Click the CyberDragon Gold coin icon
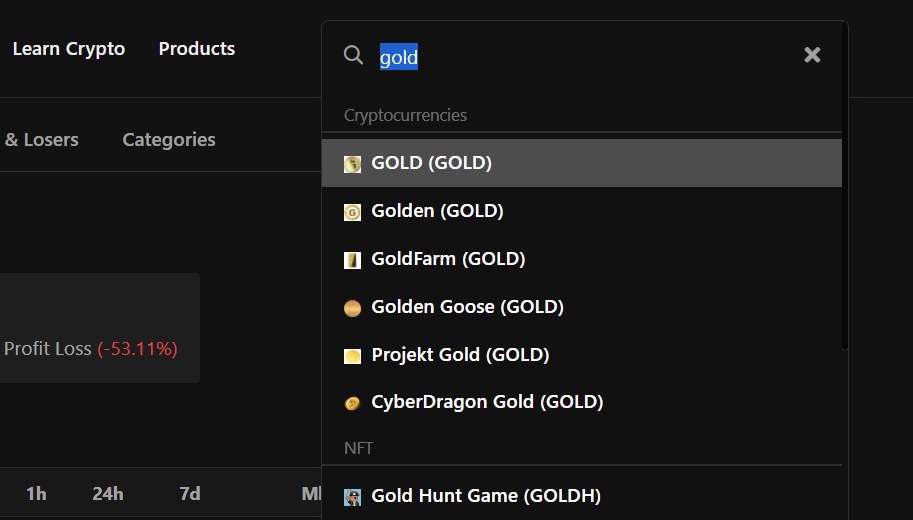The height and width of the screenshot is (520, 913). tap(352, 403)
